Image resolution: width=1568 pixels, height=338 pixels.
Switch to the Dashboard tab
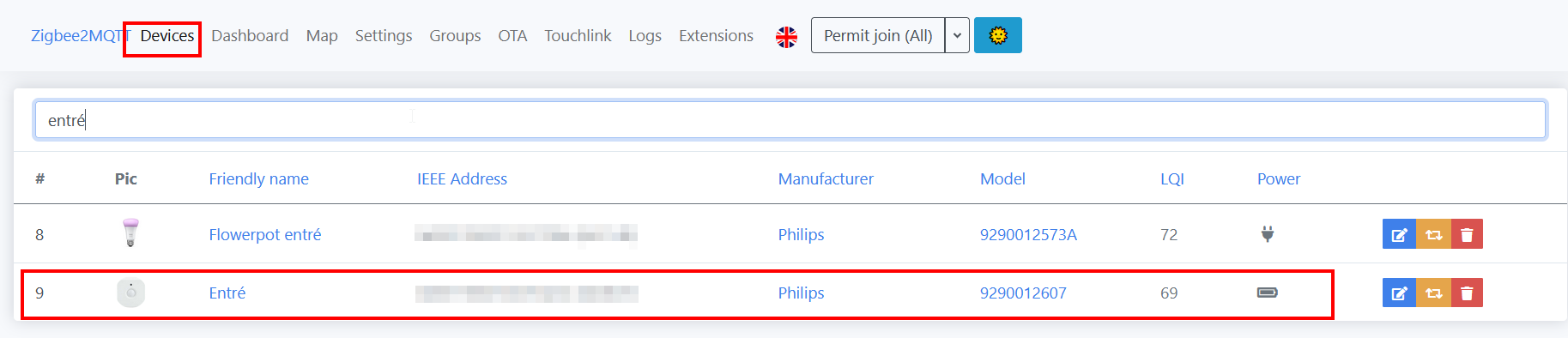coord(250,36)
